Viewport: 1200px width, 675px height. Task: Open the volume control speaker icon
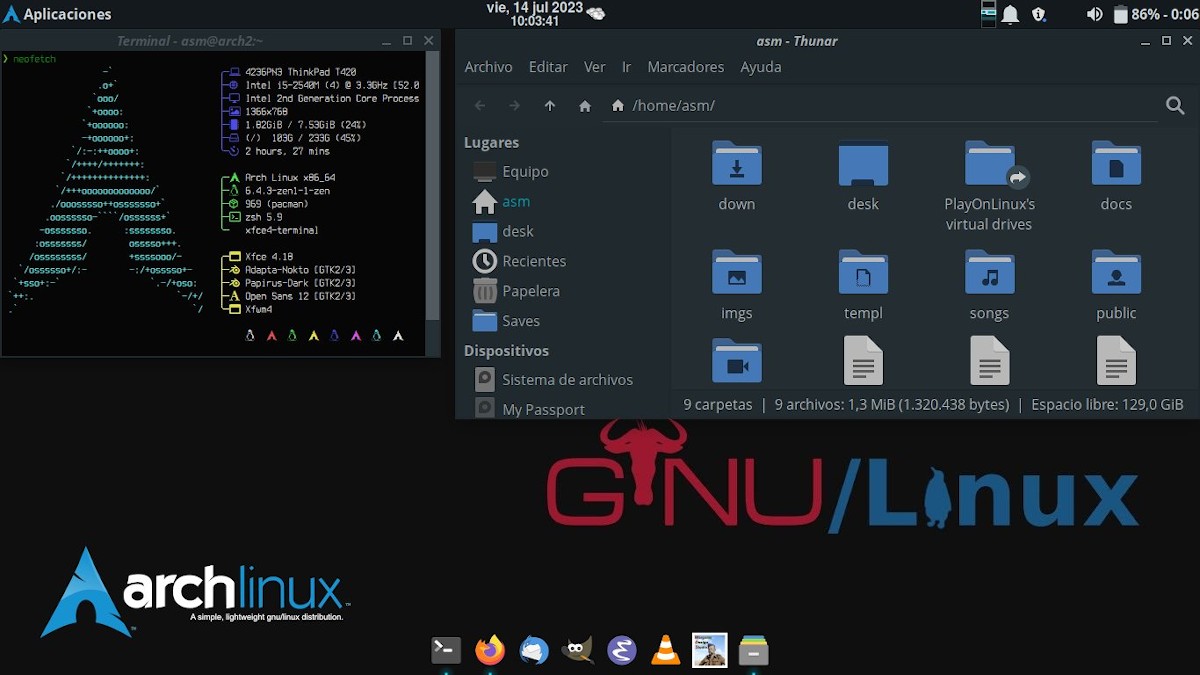click(x=1094, y=14)
